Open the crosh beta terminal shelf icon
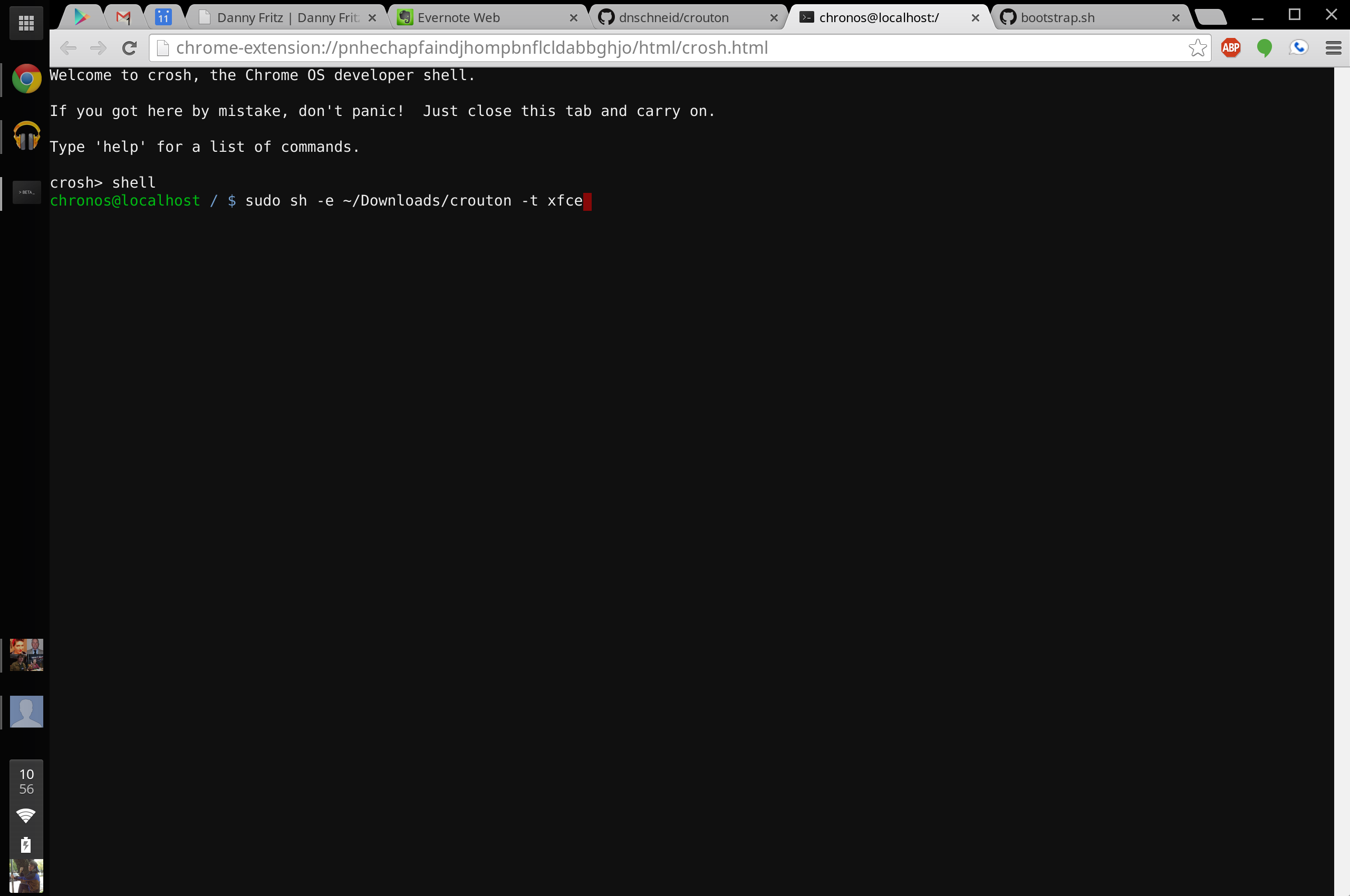The image size is (1350, 896). pyautogui.click(x=26, y=192)
